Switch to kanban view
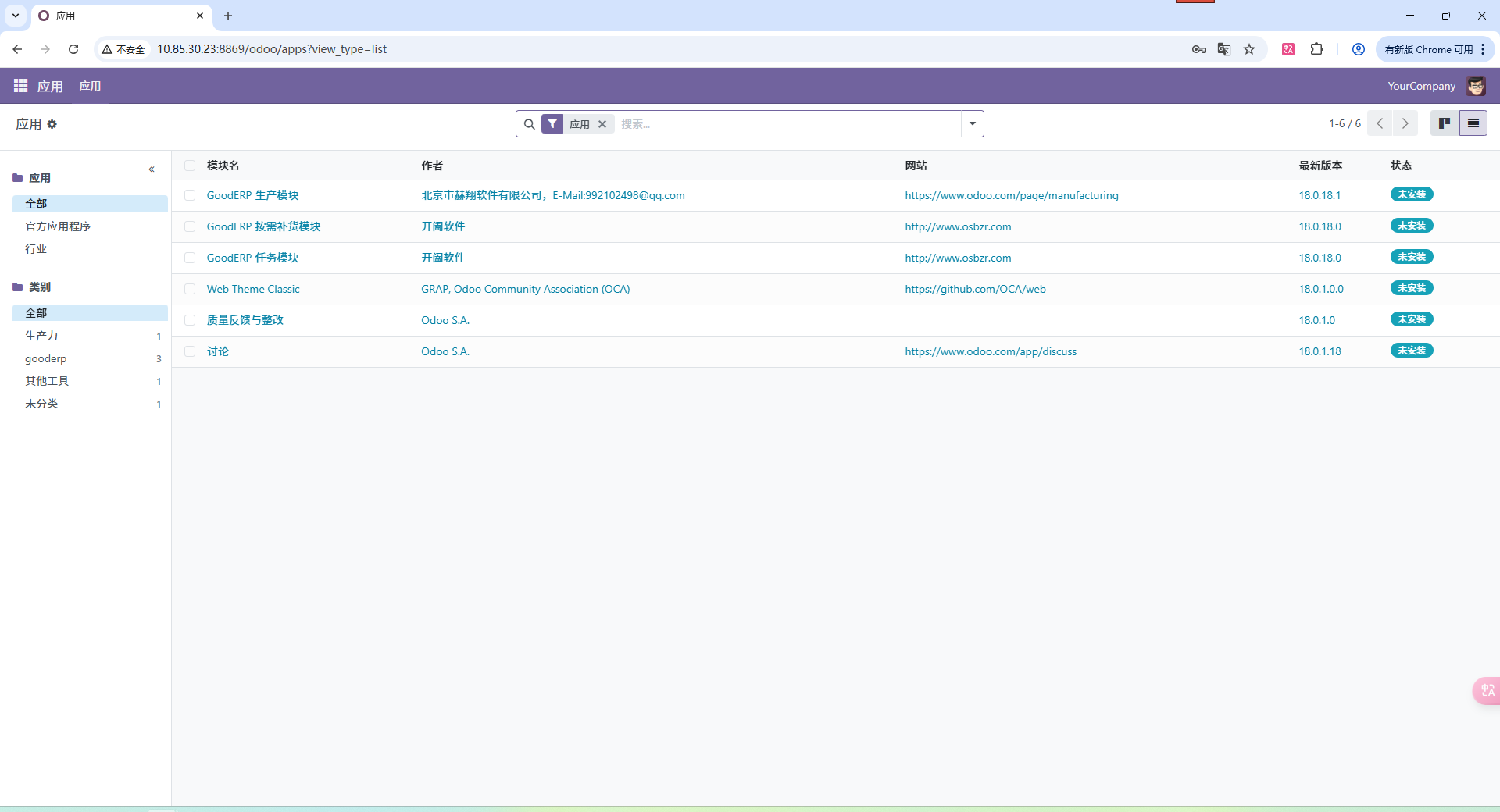This screenshot has width=1500, height=812. point(1445,123)
